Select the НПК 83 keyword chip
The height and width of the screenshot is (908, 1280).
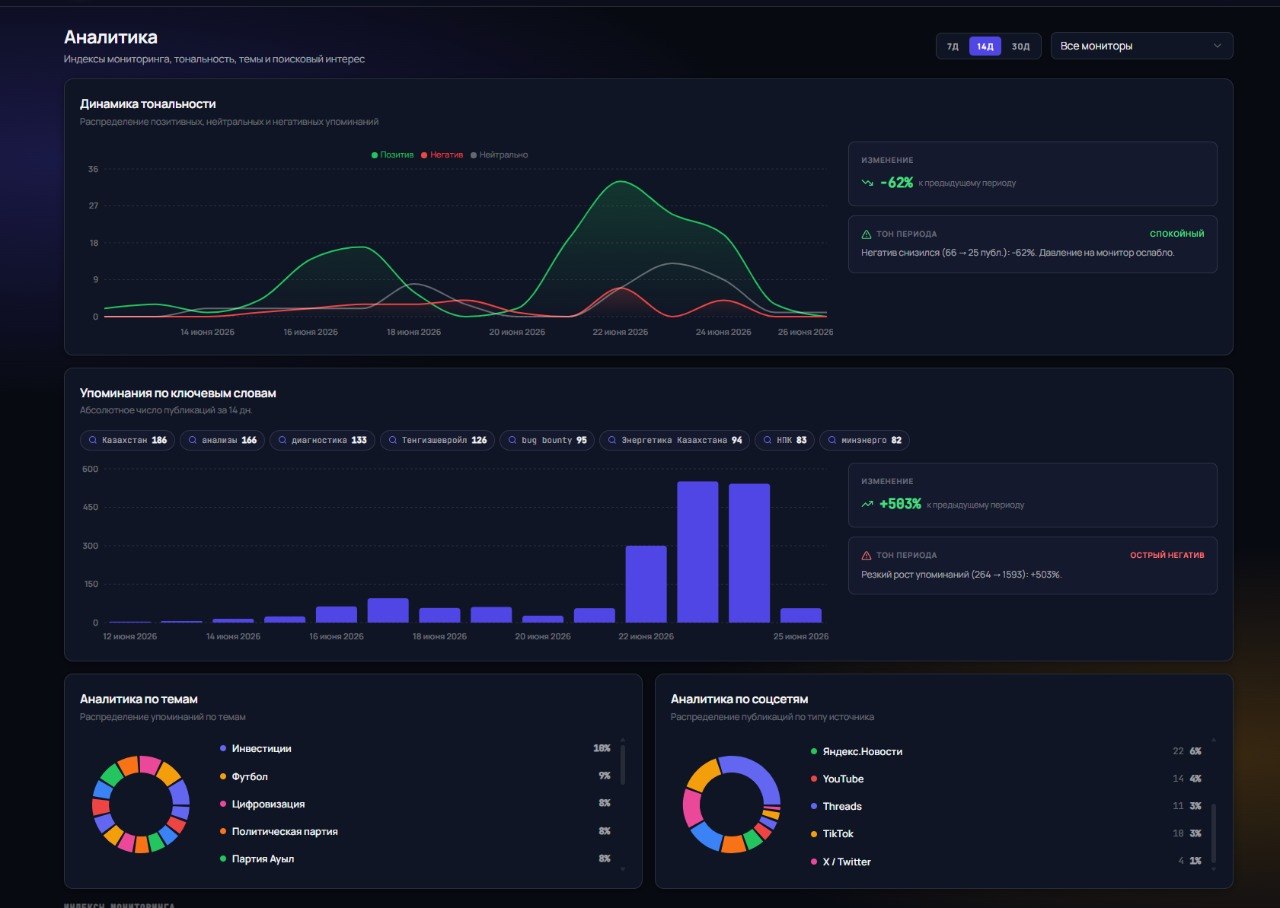(x=785, y=440)
